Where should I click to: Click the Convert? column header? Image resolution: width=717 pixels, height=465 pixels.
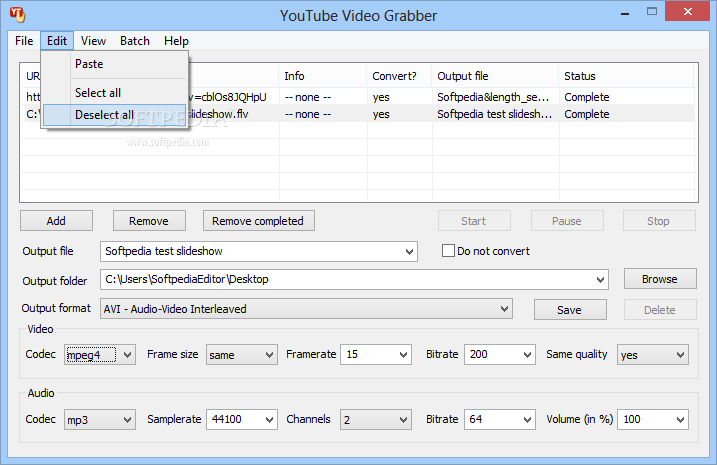click(399, 76)
